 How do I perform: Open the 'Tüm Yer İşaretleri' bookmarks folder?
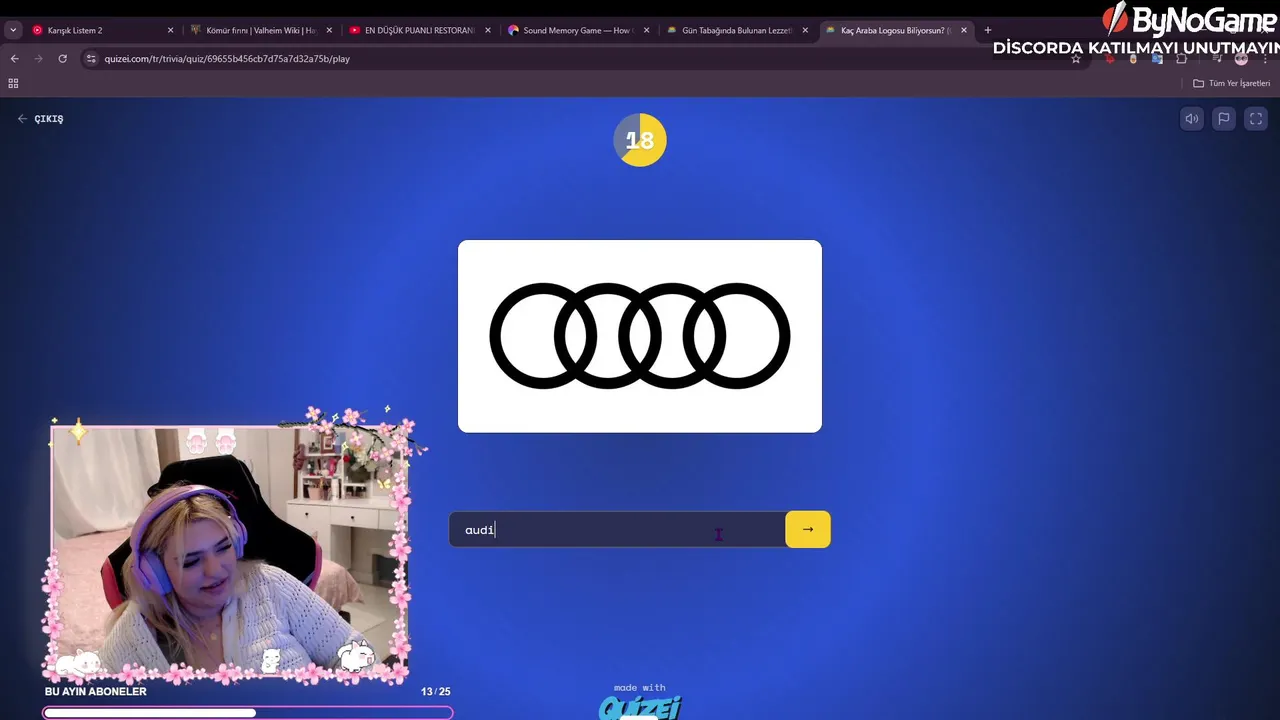tap(1232, 83)
